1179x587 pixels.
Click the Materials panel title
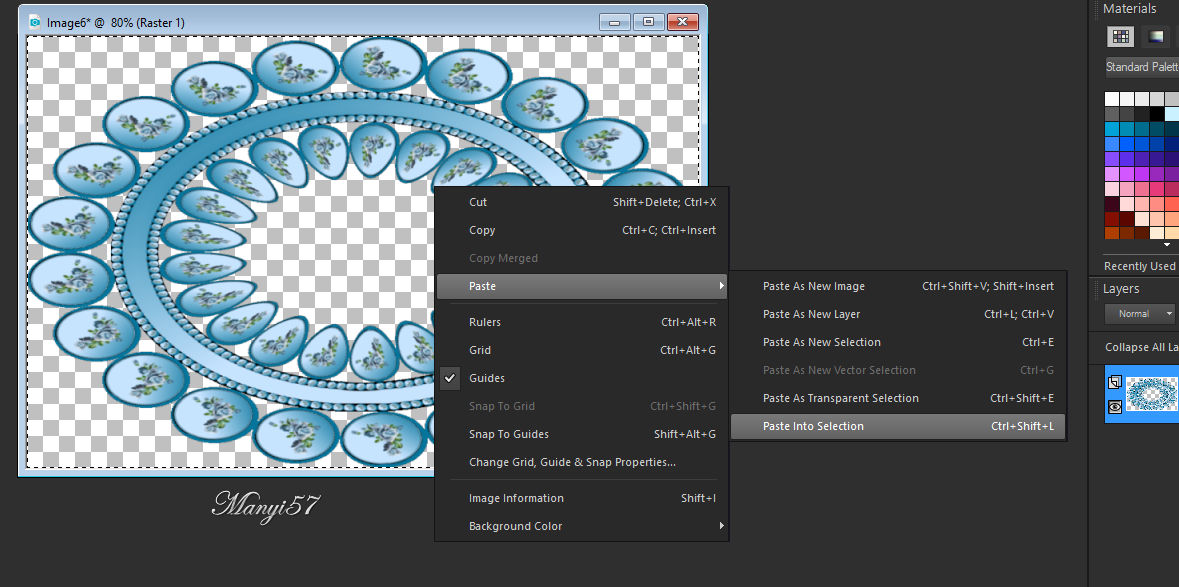(x=1129, y=8)
